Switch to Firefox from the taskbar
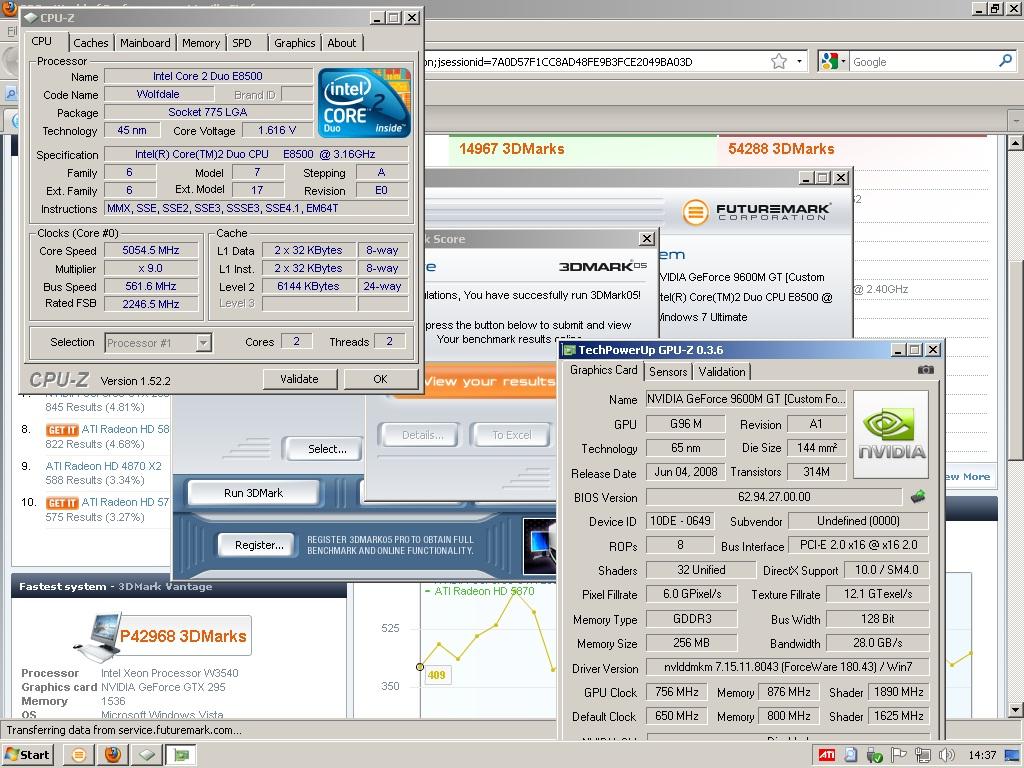The height and width of the screenshot is (768, 1024). point(113,755)
